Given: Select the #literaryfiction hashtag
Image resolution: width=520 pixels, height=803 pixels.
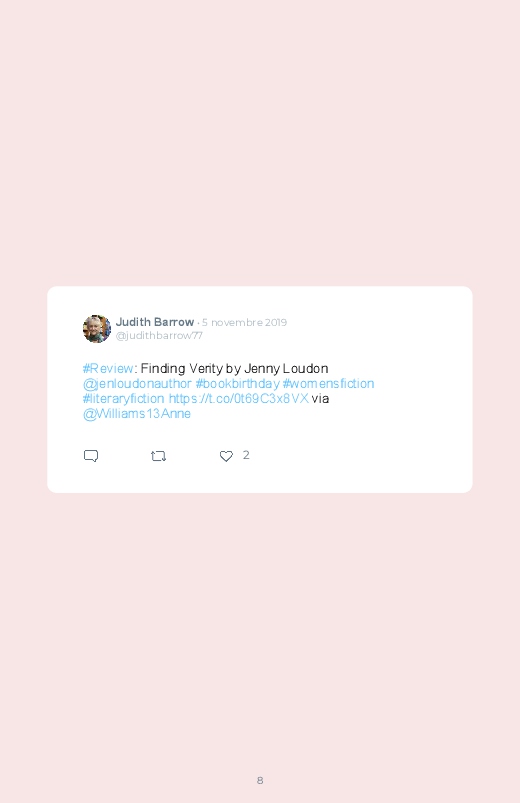Looking at the screenshot, I should tap(123, 398).
